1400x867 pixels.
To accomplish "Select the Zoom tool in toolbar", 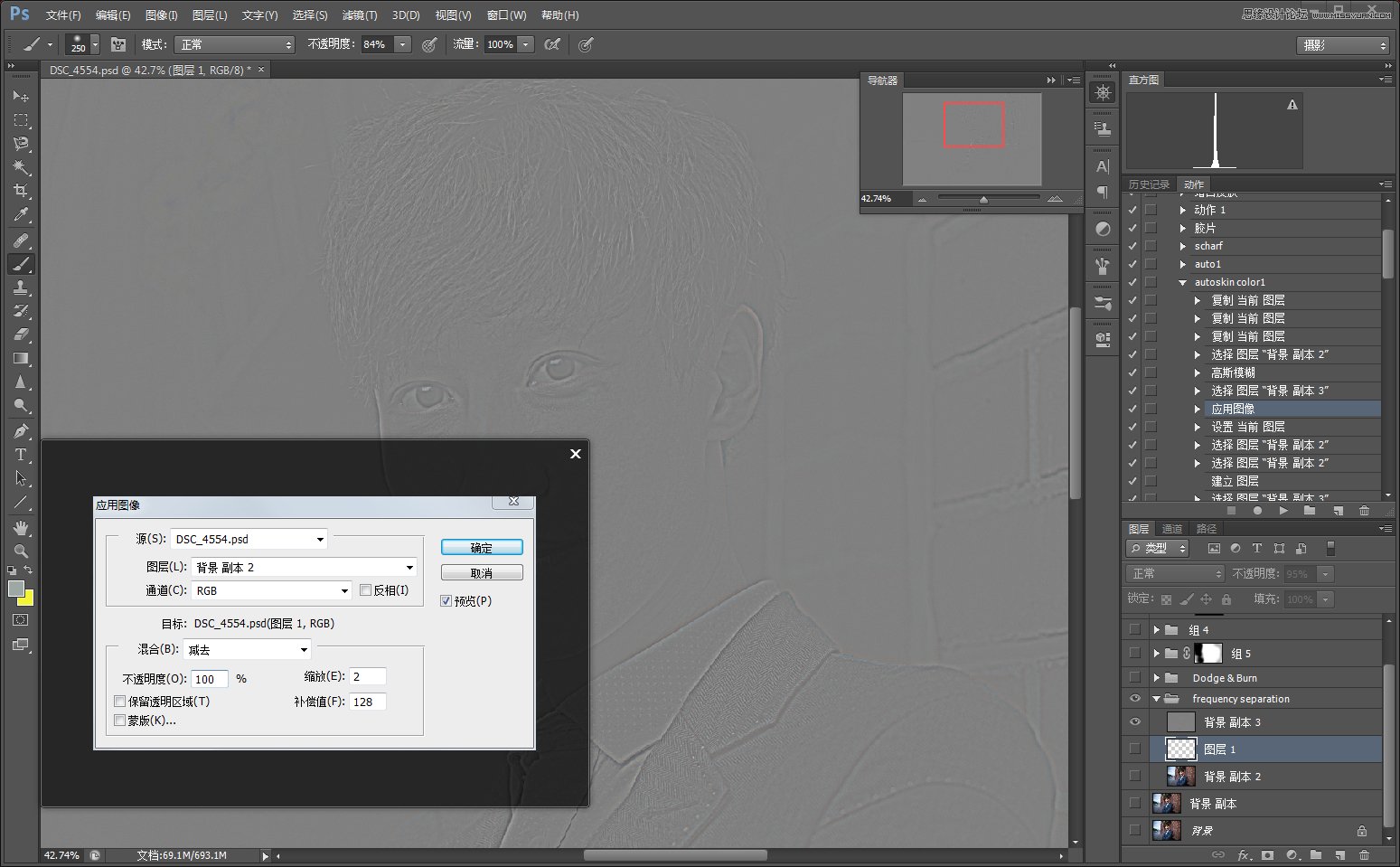I will [21, 551].
